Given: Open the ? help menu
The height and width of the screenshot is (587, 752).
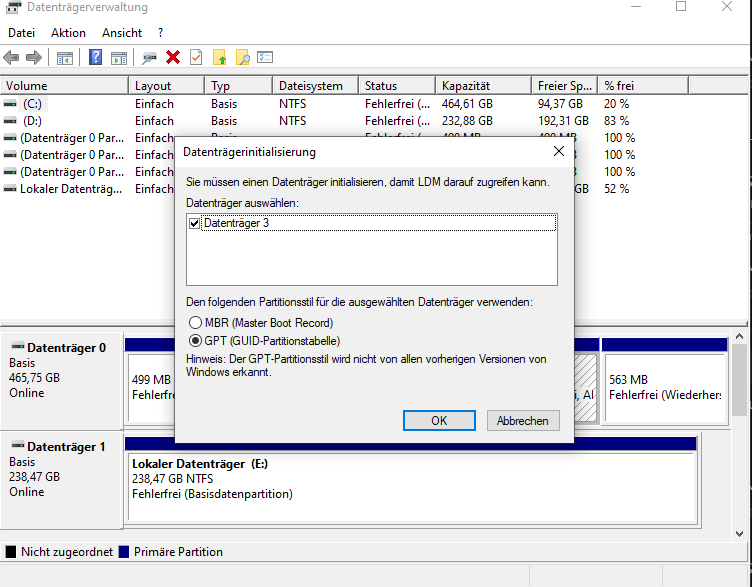Looking at the screenshot, I should click(x=160, y=33).
